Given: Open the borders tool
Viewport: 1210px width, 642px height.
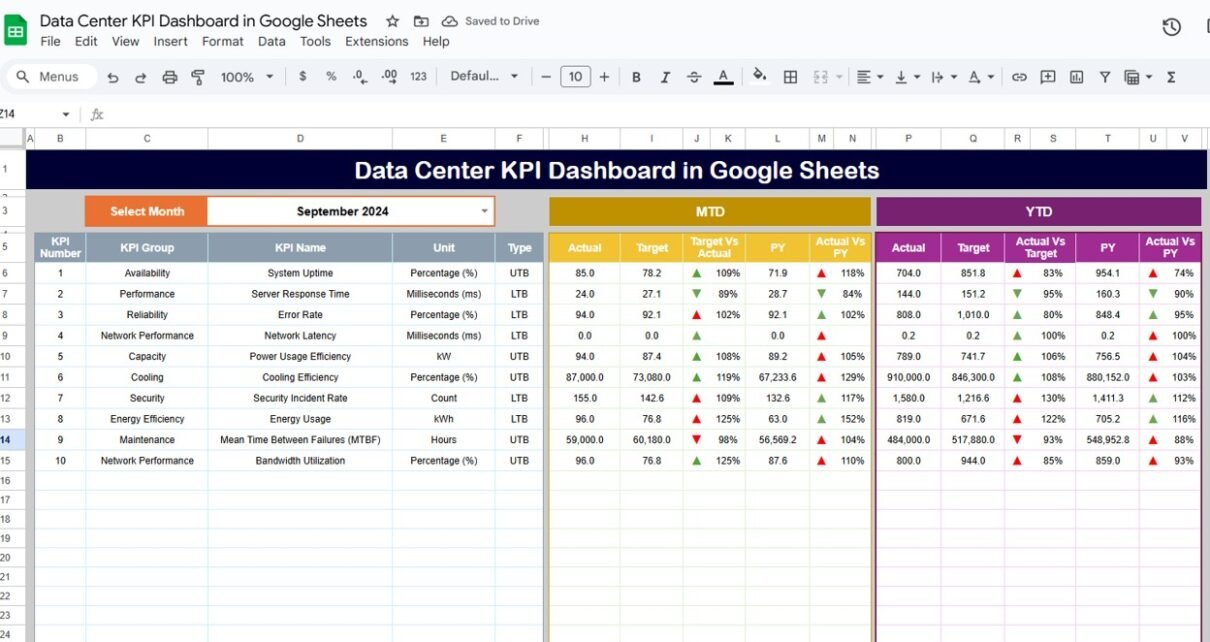Looking at the screenshot, I should (790, 77).
